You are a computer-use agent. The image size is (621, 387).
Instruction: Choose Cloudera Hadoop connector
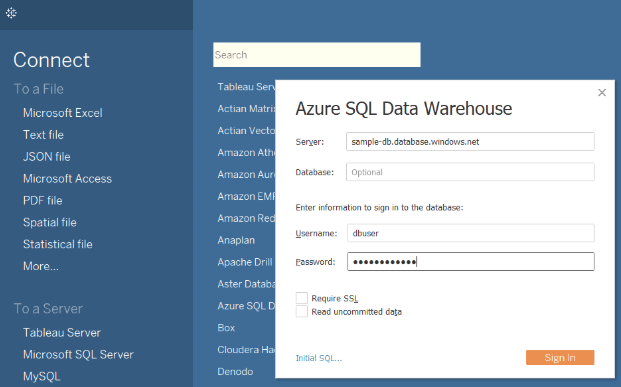click(x=246, y=350)
